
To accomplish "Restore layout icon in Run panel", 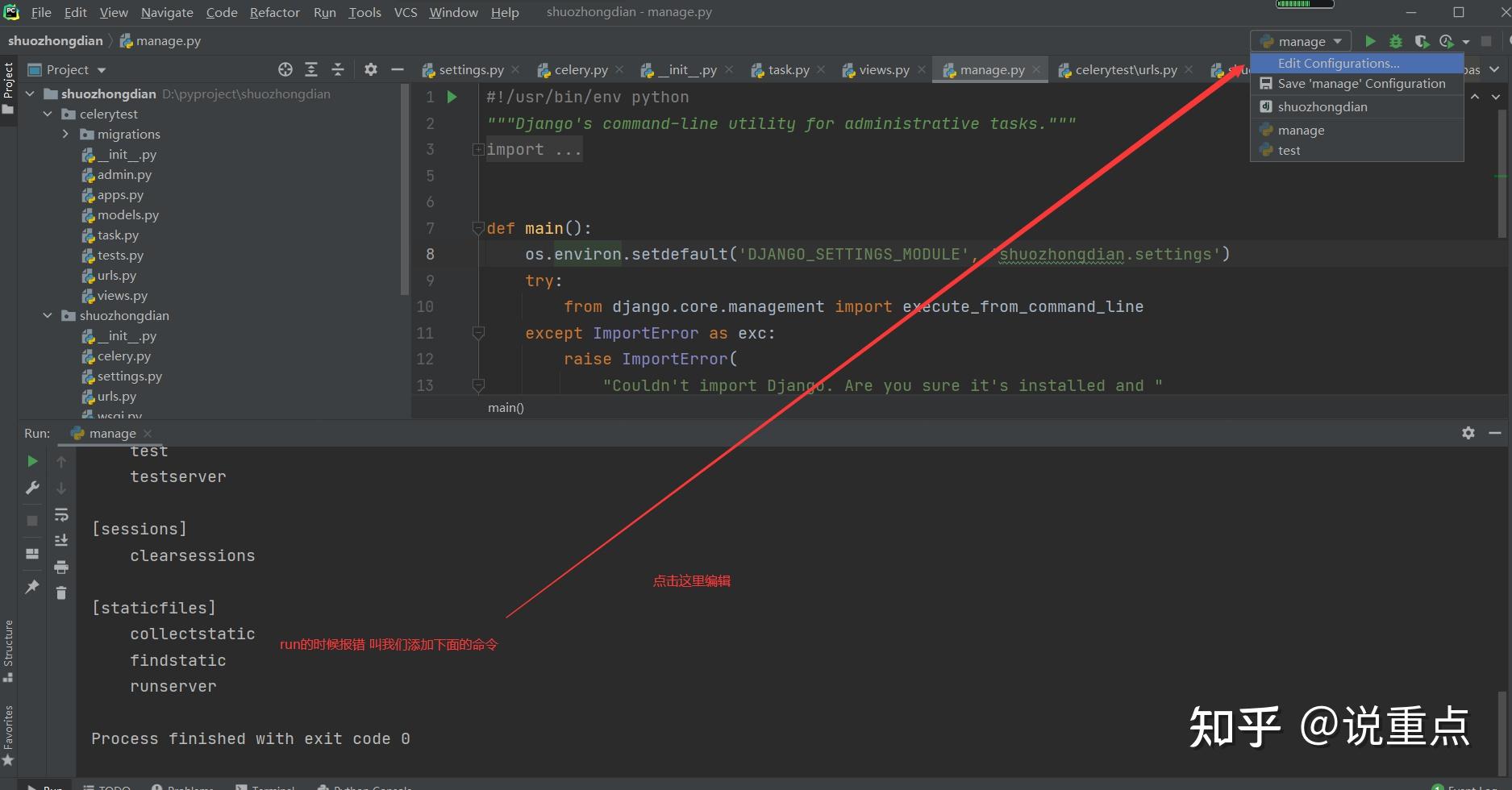I will [x=32, y=554].
